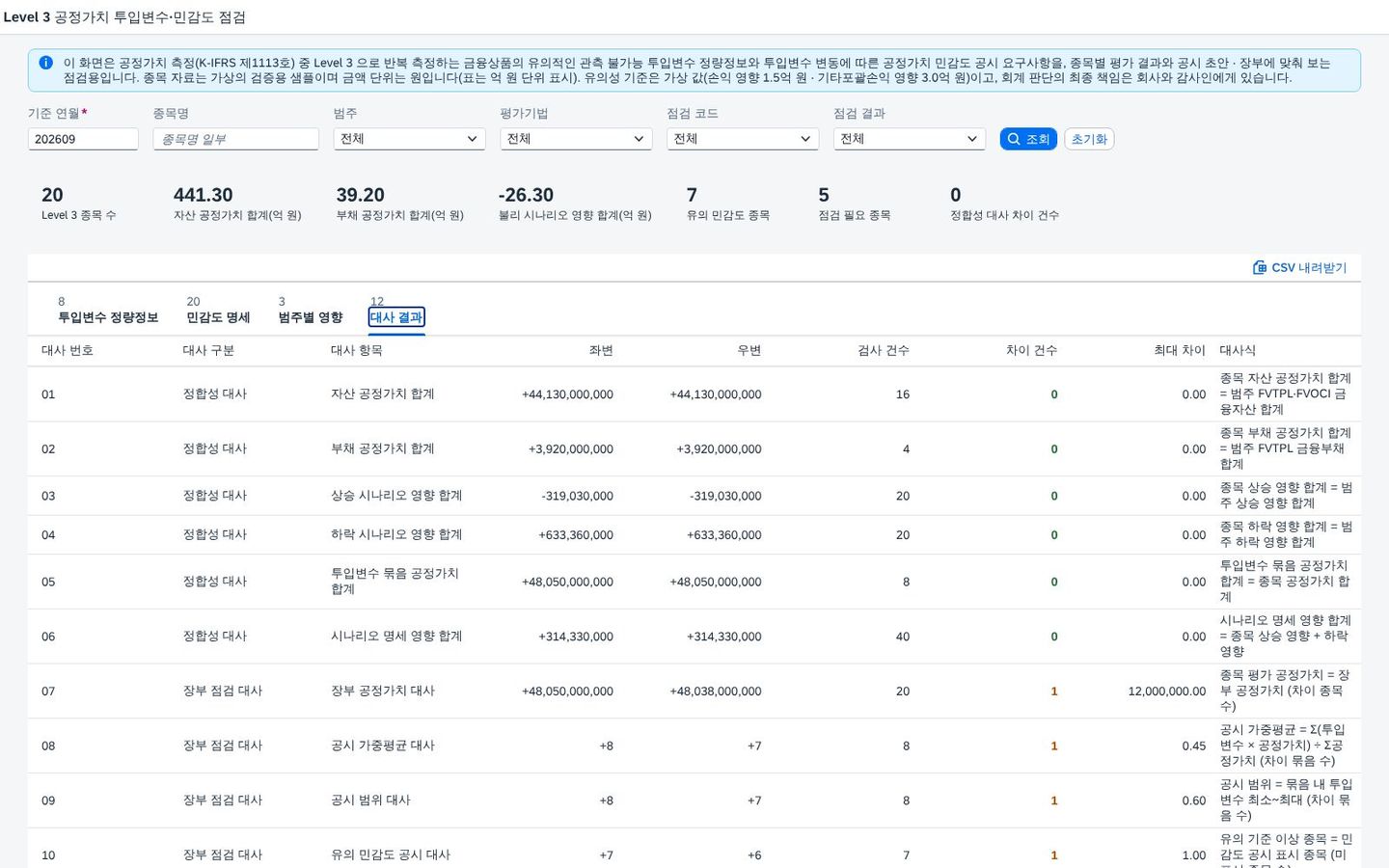1389x868 pixels.
Task: Click the 대사 구분 column header
Action: (208, 350)
